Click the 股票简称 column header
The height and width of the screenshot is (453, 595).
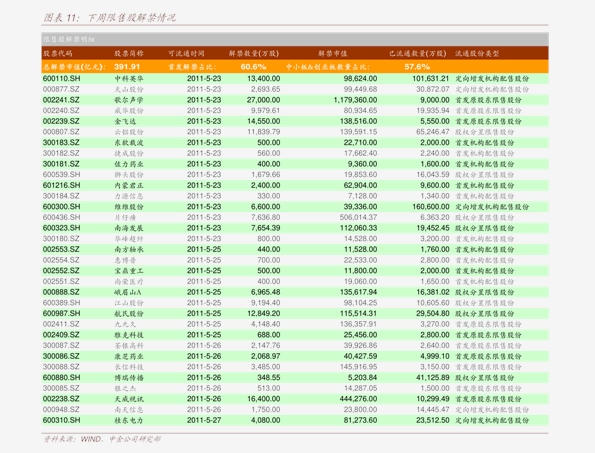(129, 53)
